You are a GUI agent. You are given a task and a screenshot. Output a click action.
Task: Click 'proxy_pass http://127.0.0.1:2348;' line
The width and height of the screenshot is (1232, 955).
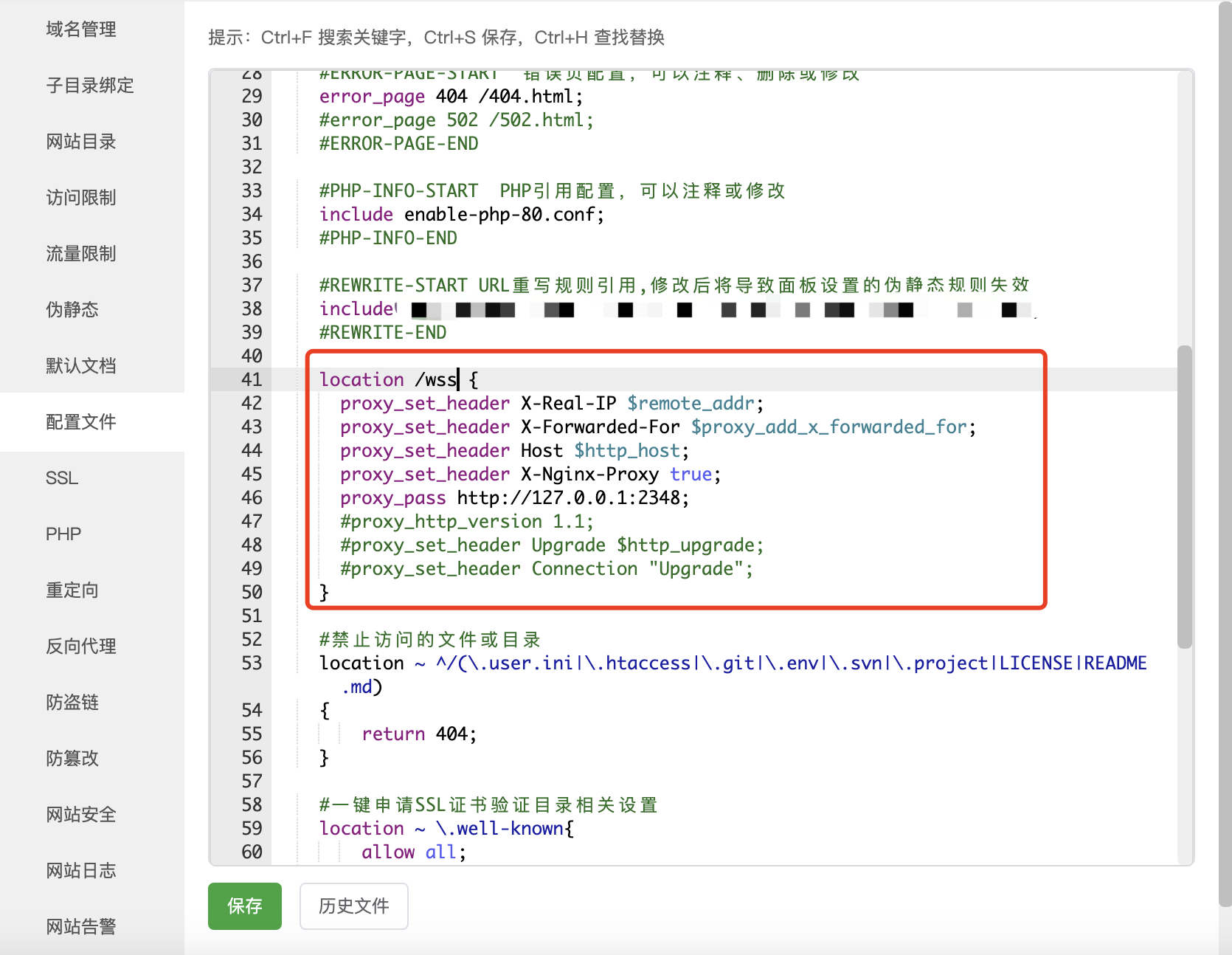click(515, 497)
